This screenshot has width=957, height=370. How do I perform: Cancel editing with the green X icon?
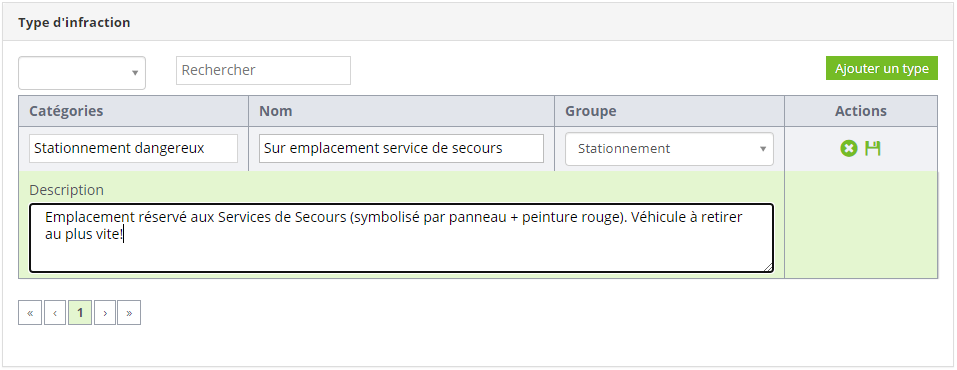(x=848, y=148)
